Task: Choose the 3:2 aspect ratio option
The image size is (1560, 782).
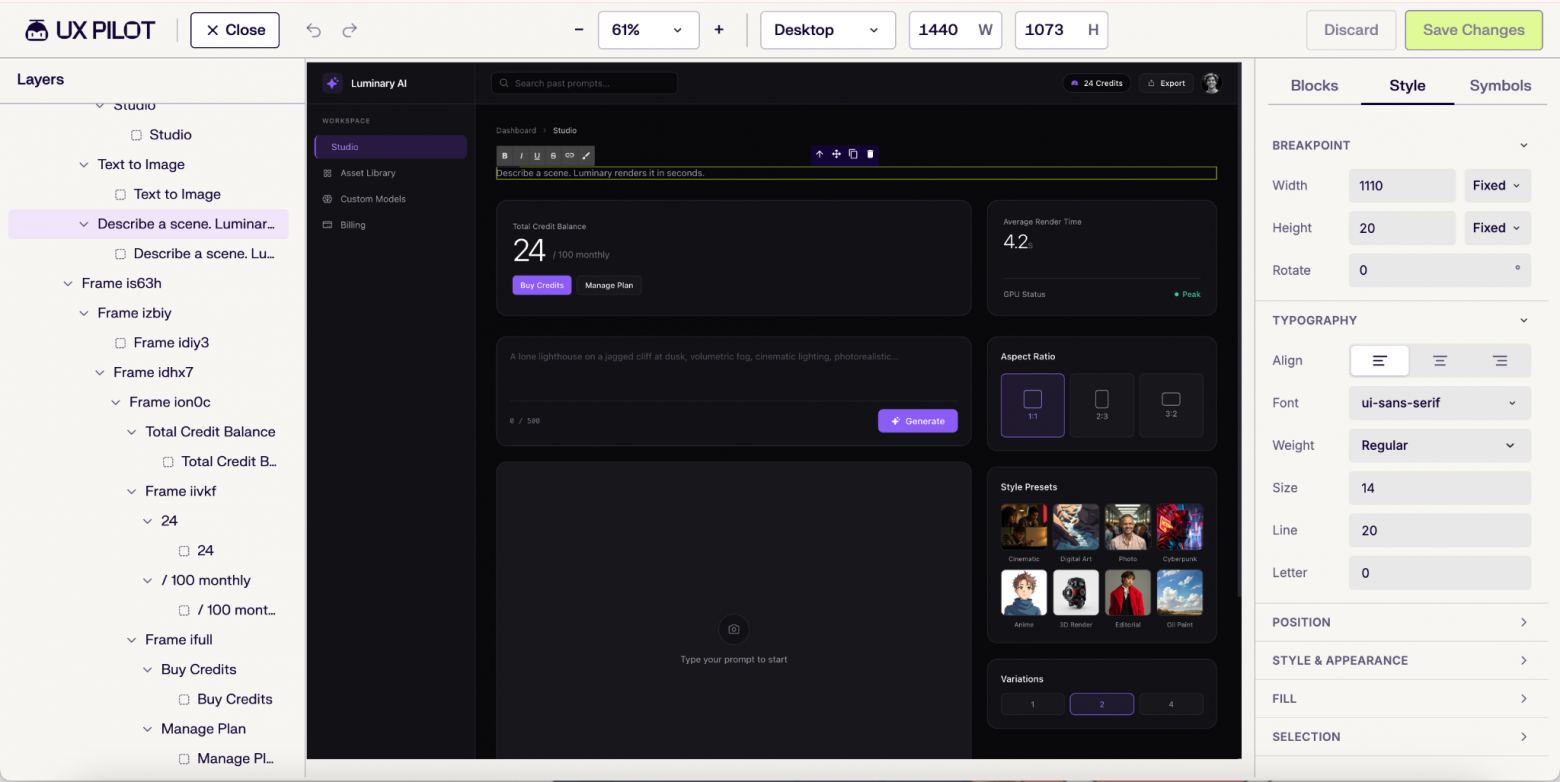Action: (1171, 405)
